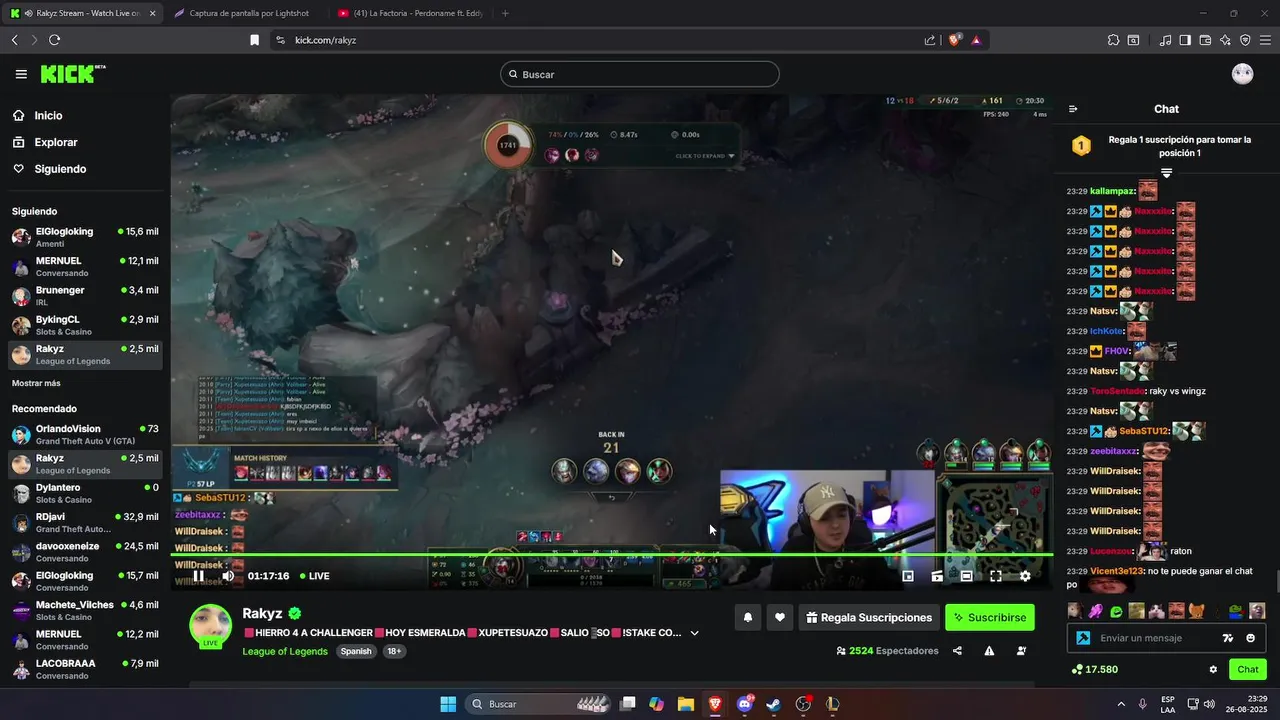Open Brave Rewards triangle icon

976,40
